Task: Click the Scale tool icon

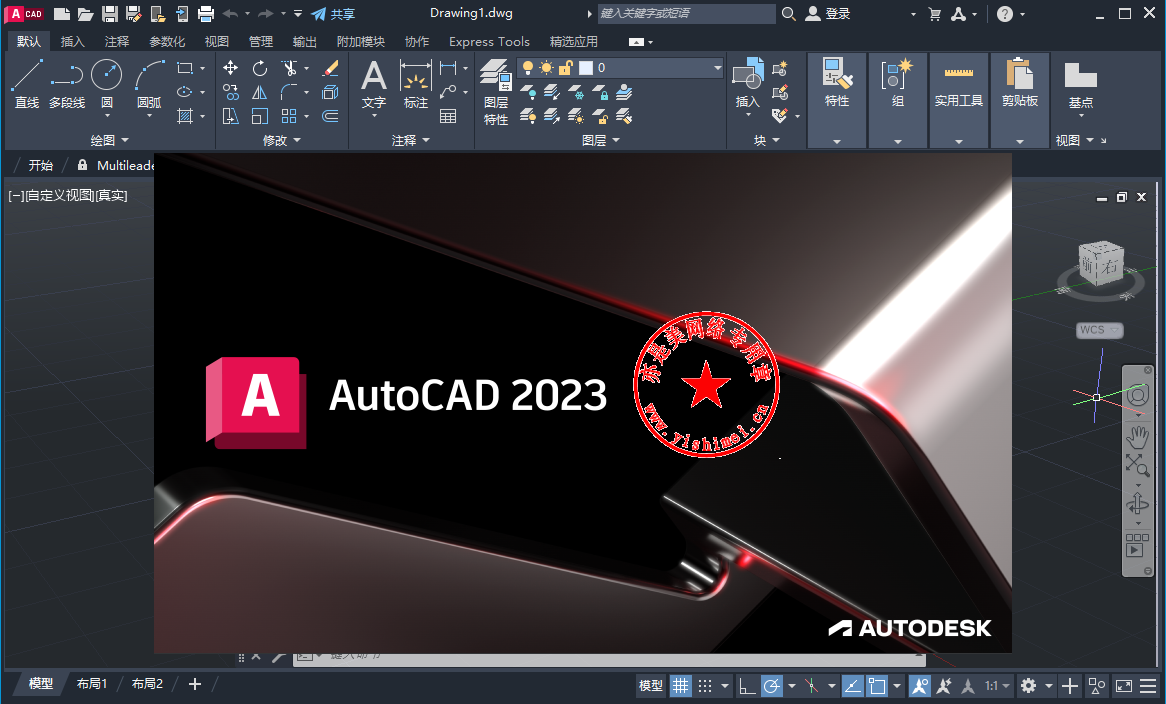Action: click(x=260, y=116)
